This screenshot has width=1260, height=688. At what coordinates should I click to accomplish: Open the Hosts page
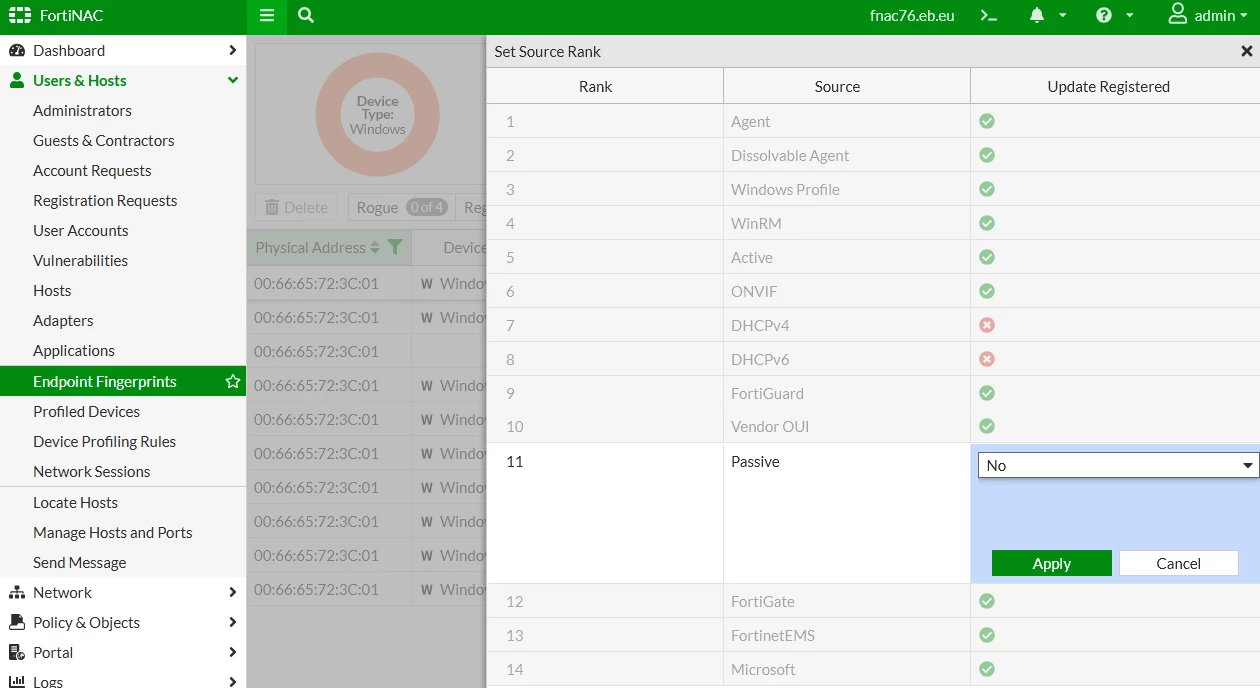click(52, 290)
